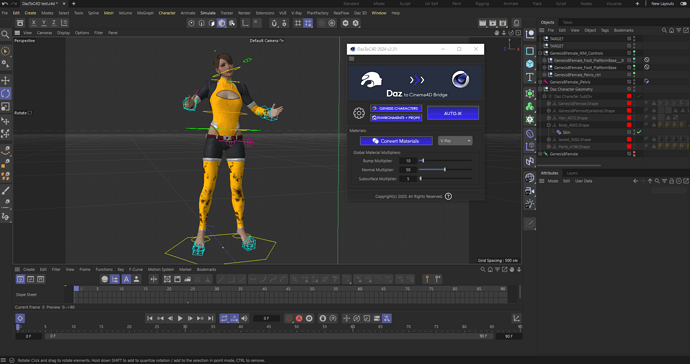This screenshot has width=690, height=364.
Task: Toggle the timeline loop playback button
Action: coord(224,318)
